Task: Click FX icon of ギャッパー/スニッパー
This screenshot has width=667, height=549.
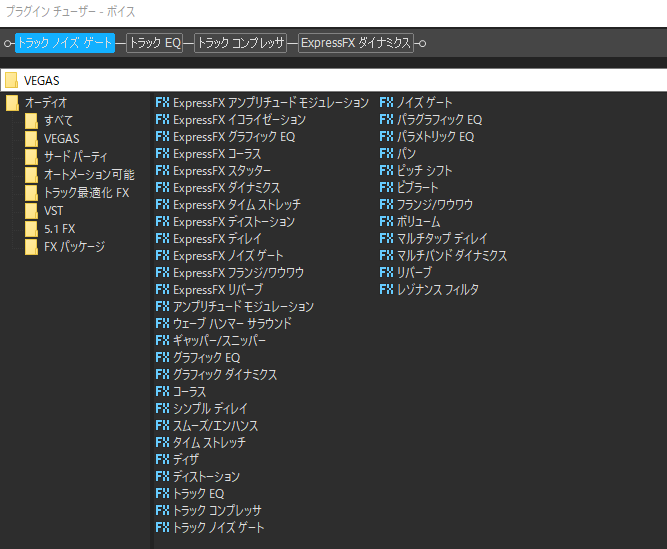Action: [x=162, y=341]
